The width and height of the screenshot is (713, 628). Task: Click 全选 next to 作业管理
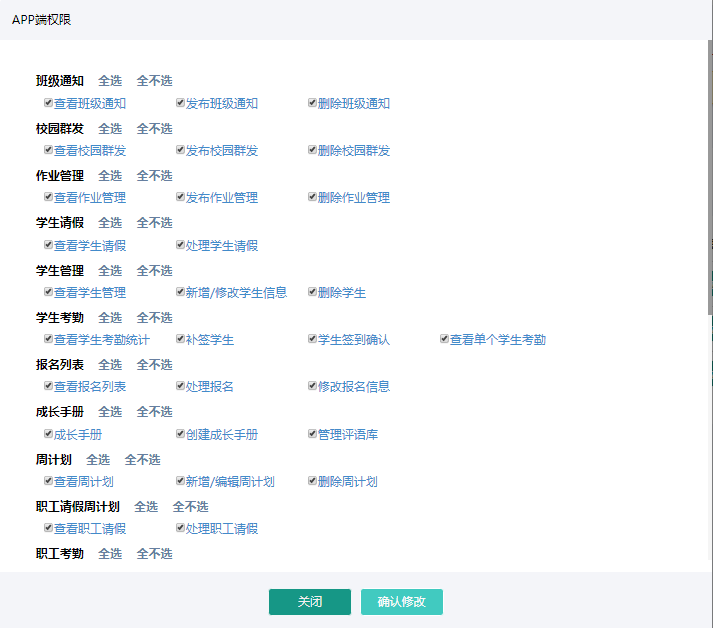point(110,176)
